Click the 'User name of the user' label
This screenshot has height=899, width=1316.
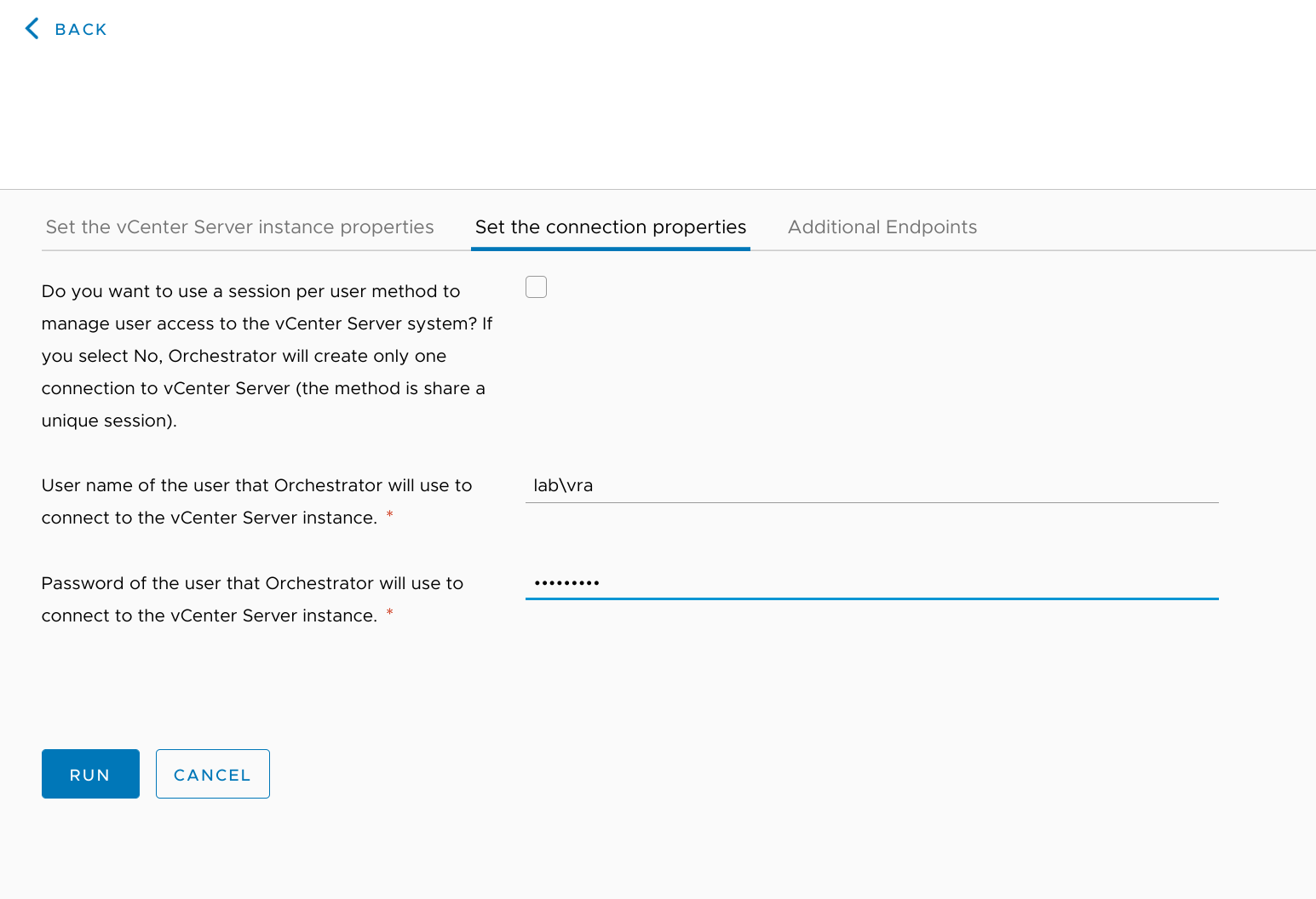(256, 501)
